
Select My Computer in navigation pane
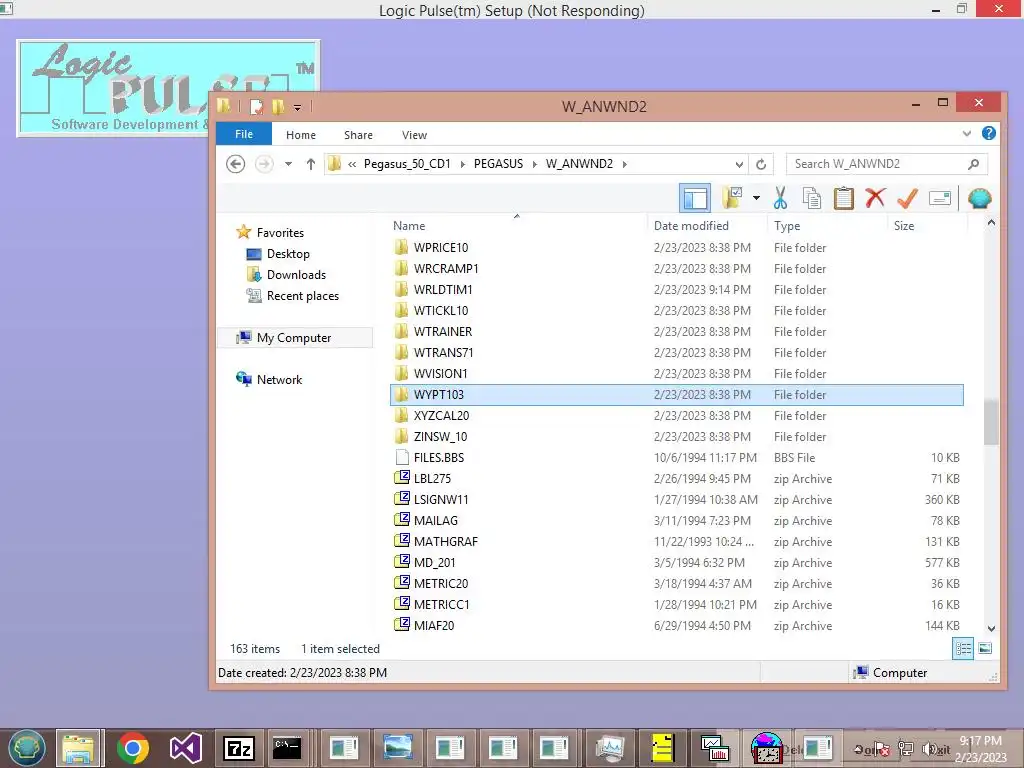(x=294, y=338)
